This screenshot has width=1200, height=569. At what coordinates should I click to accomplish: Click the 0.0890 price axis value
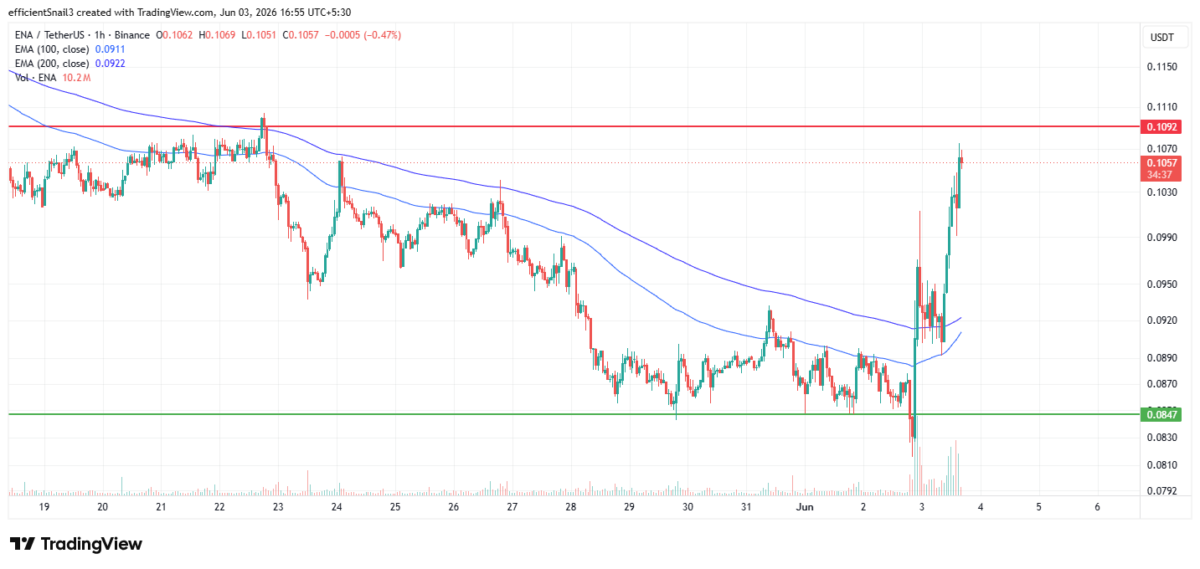tap(1162, 357)
